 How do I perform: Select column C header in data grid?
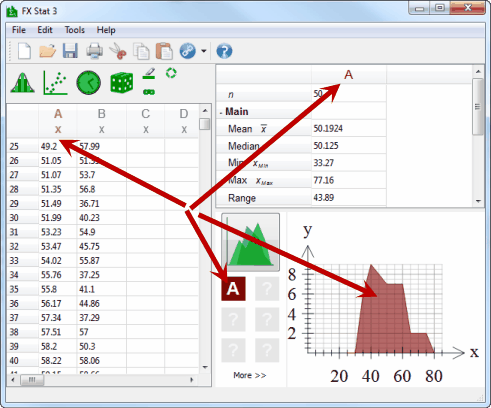point(145,121)
